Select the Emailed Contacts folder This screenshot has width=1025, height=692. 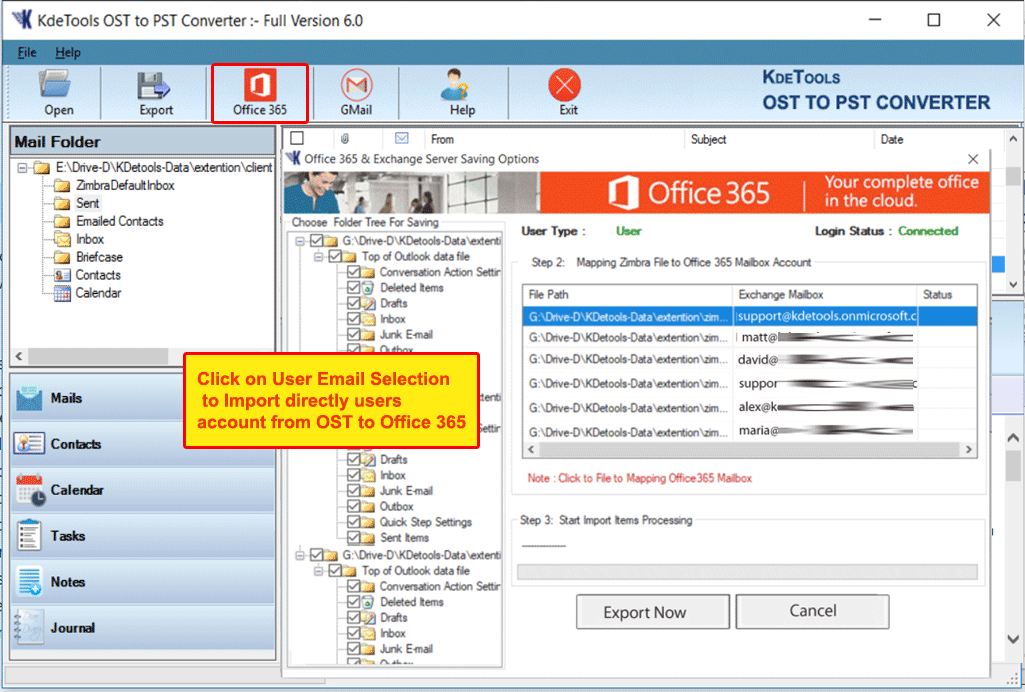click(120, 222)
